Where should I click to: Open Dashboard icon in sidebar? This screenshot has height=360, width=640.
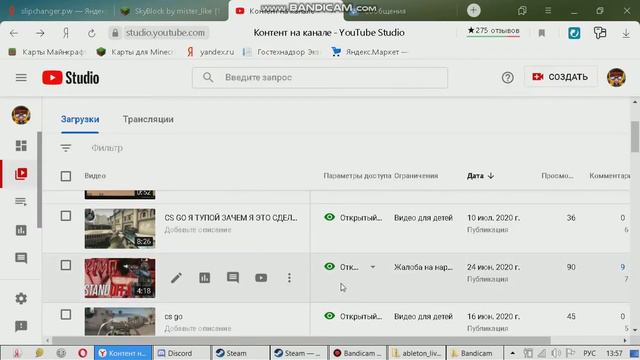click(21, 146)
